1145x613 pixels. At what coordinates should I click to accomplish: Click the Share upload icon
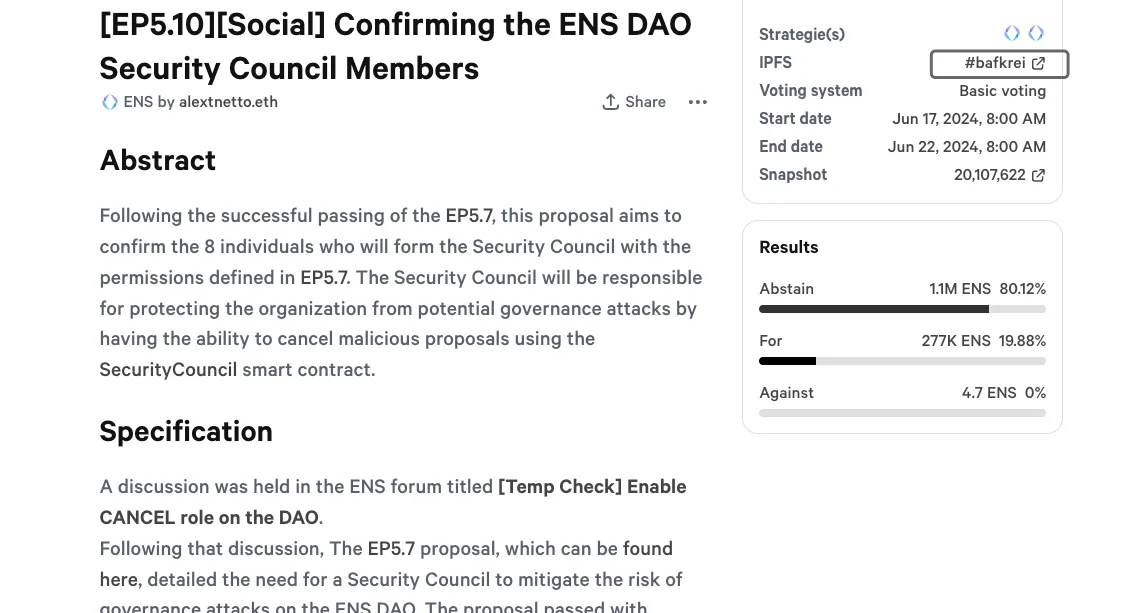(610, 102)
